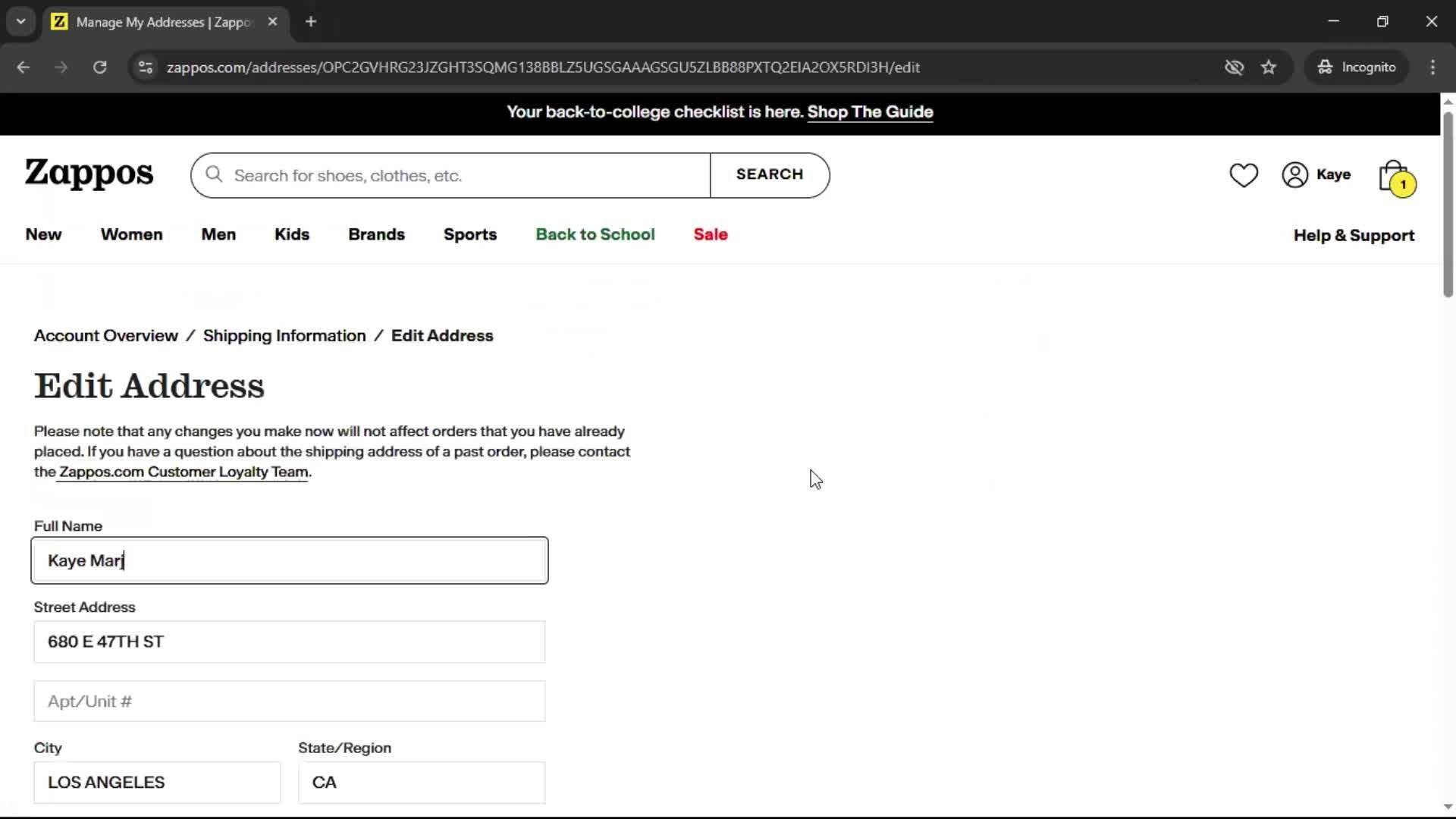Click the State/Region field
Screen dimensions: 1456x819
[422, 783]
